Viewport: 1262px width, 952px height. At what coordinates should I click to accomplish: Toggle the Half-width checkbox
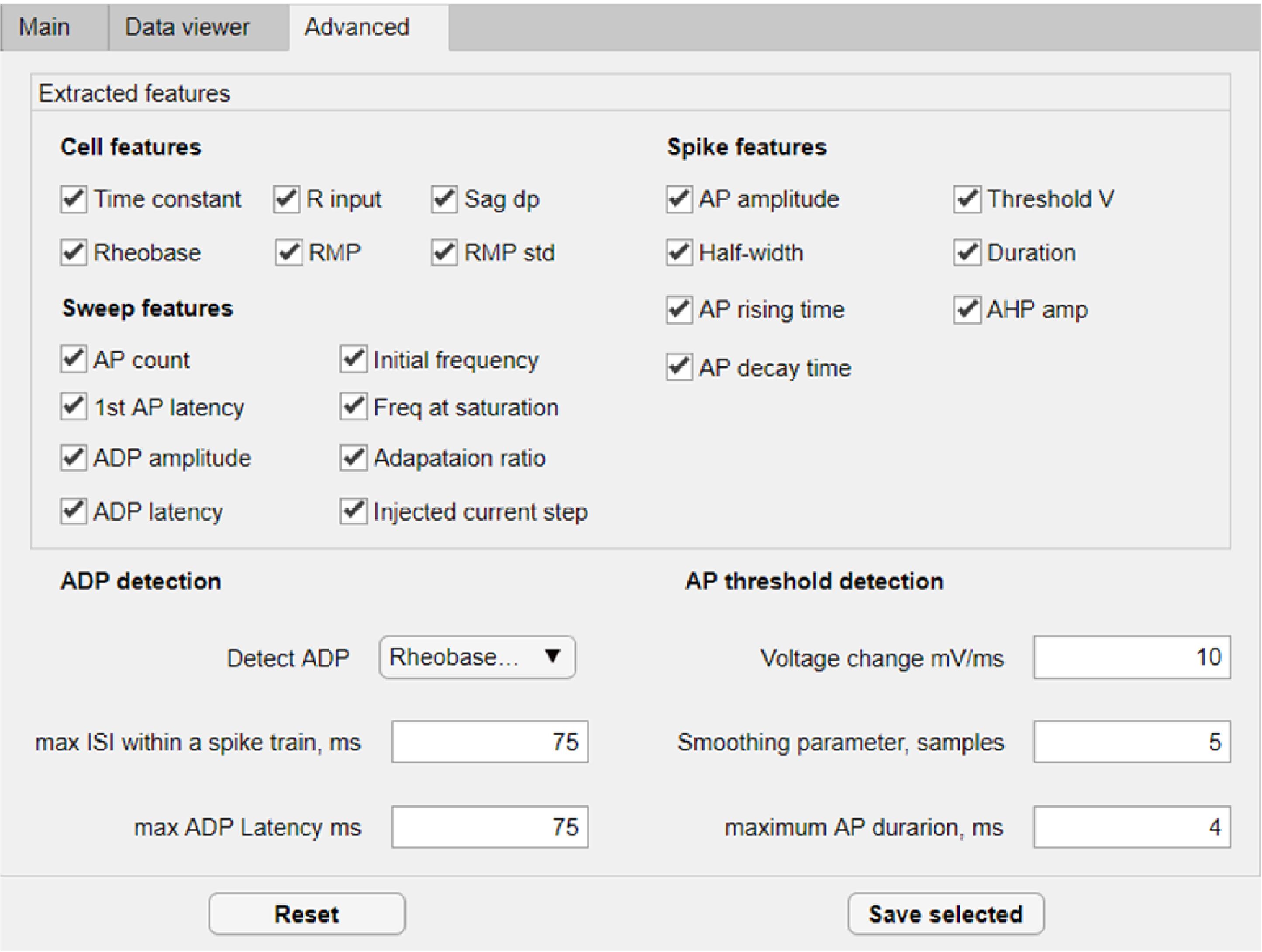coord(679,253)
